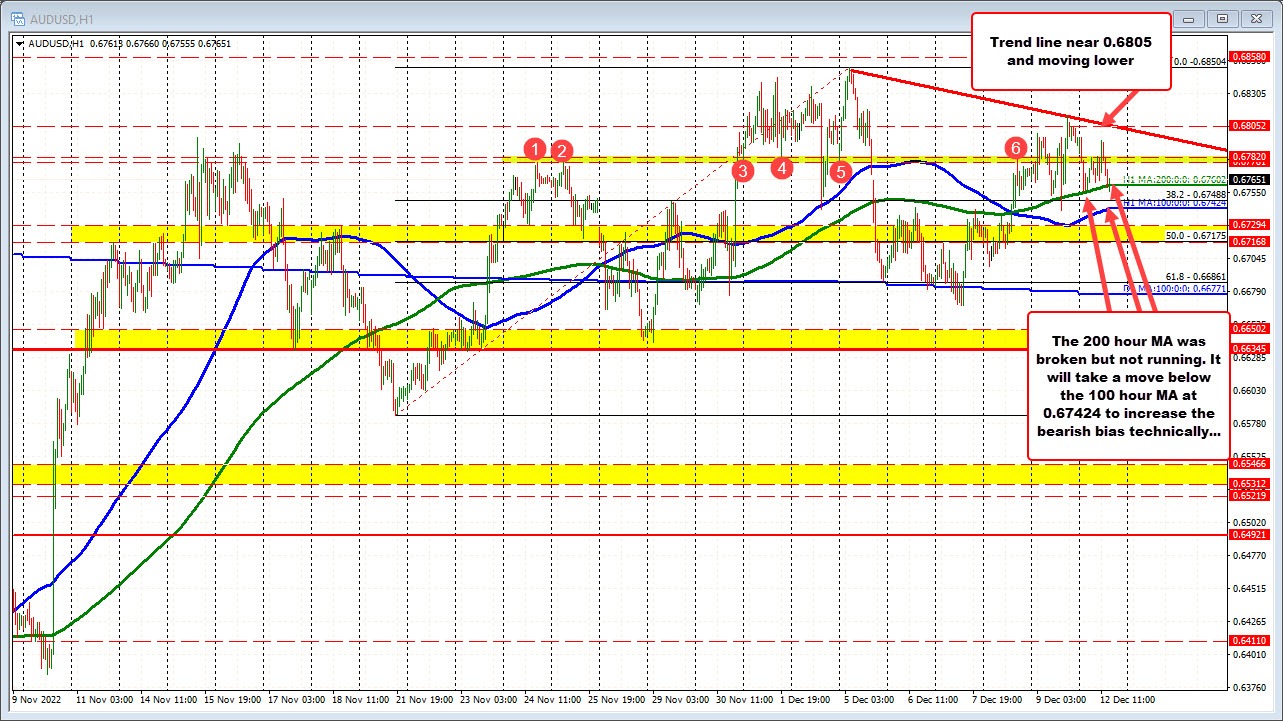Viewport: 1283px width, 721px height.
Task: Click the 0.64110 price level label
Action: tap(1250, 641)
